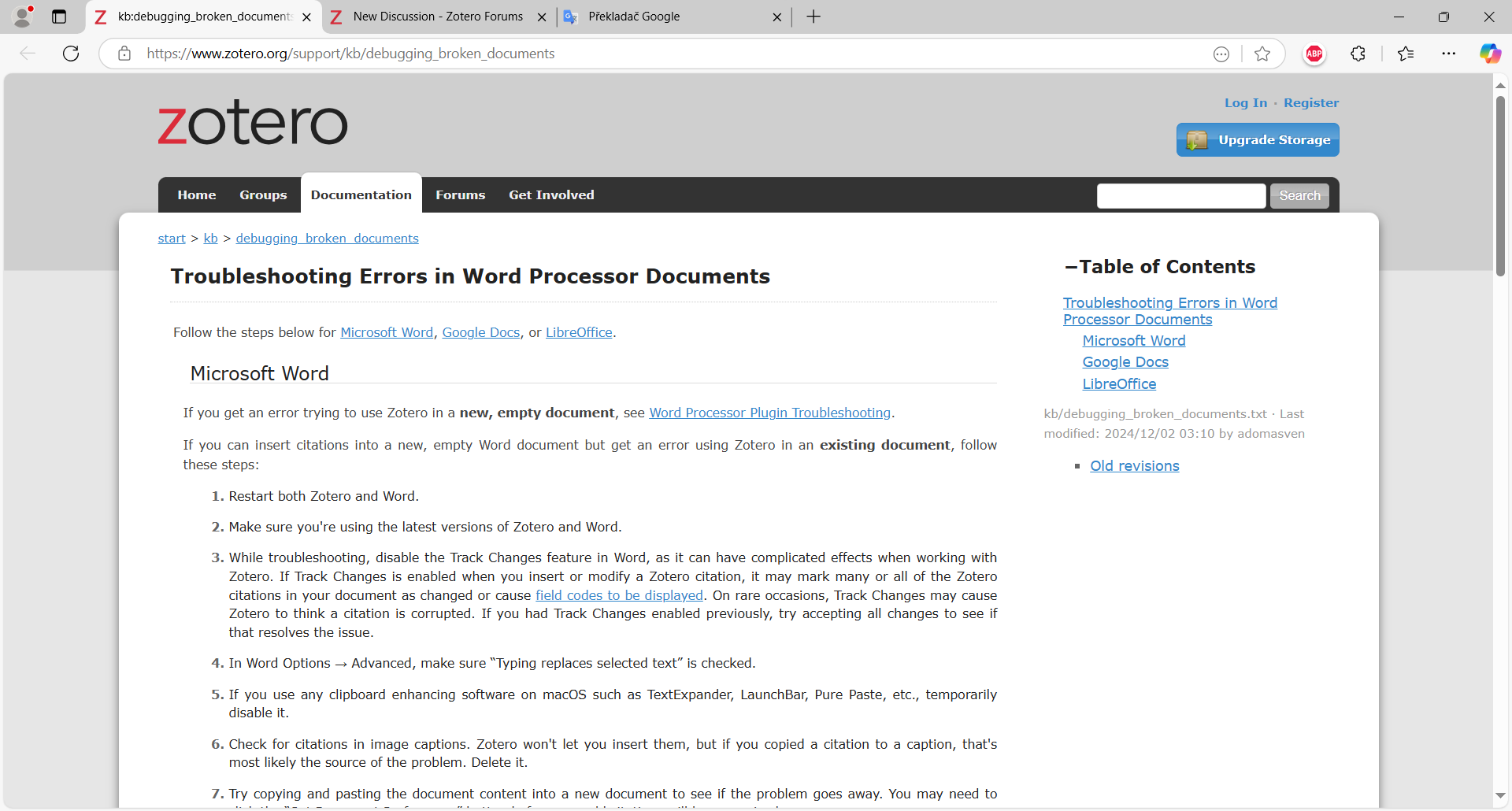The height and width of the screenshot is (811, 1512).
Task: Click the Search button
Action: pos(1299,196)
